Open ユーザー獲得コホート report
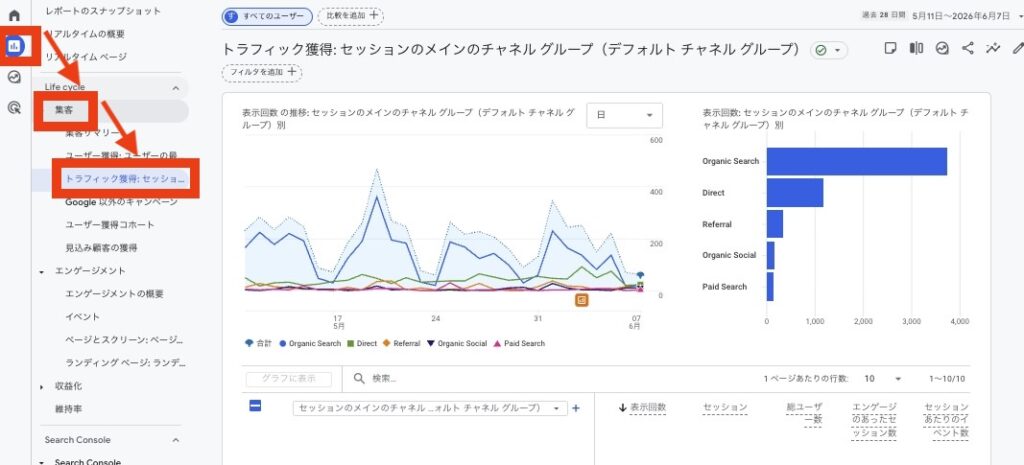The width and height of the screenshot is (1024, 465). coord(110,225)
